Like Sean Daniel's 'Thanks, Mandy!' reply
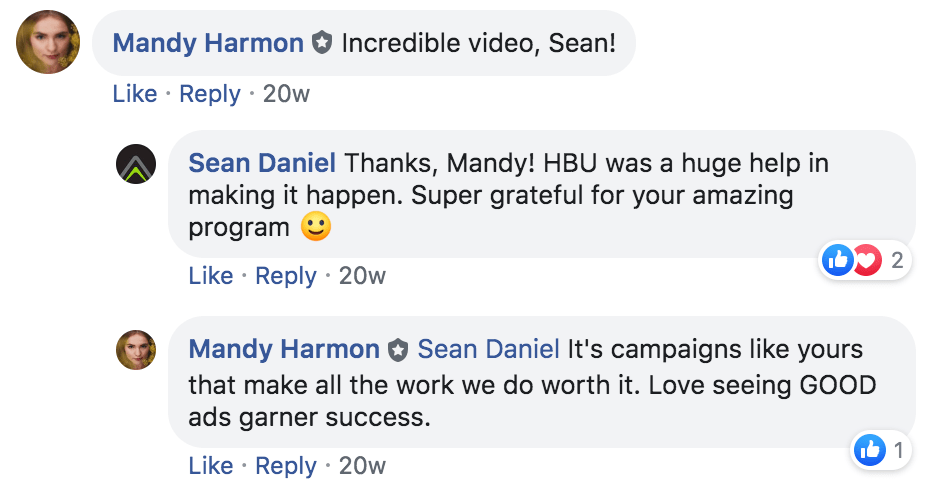The height and width of the screenshot is (498, 932). [x=211, y=276]
